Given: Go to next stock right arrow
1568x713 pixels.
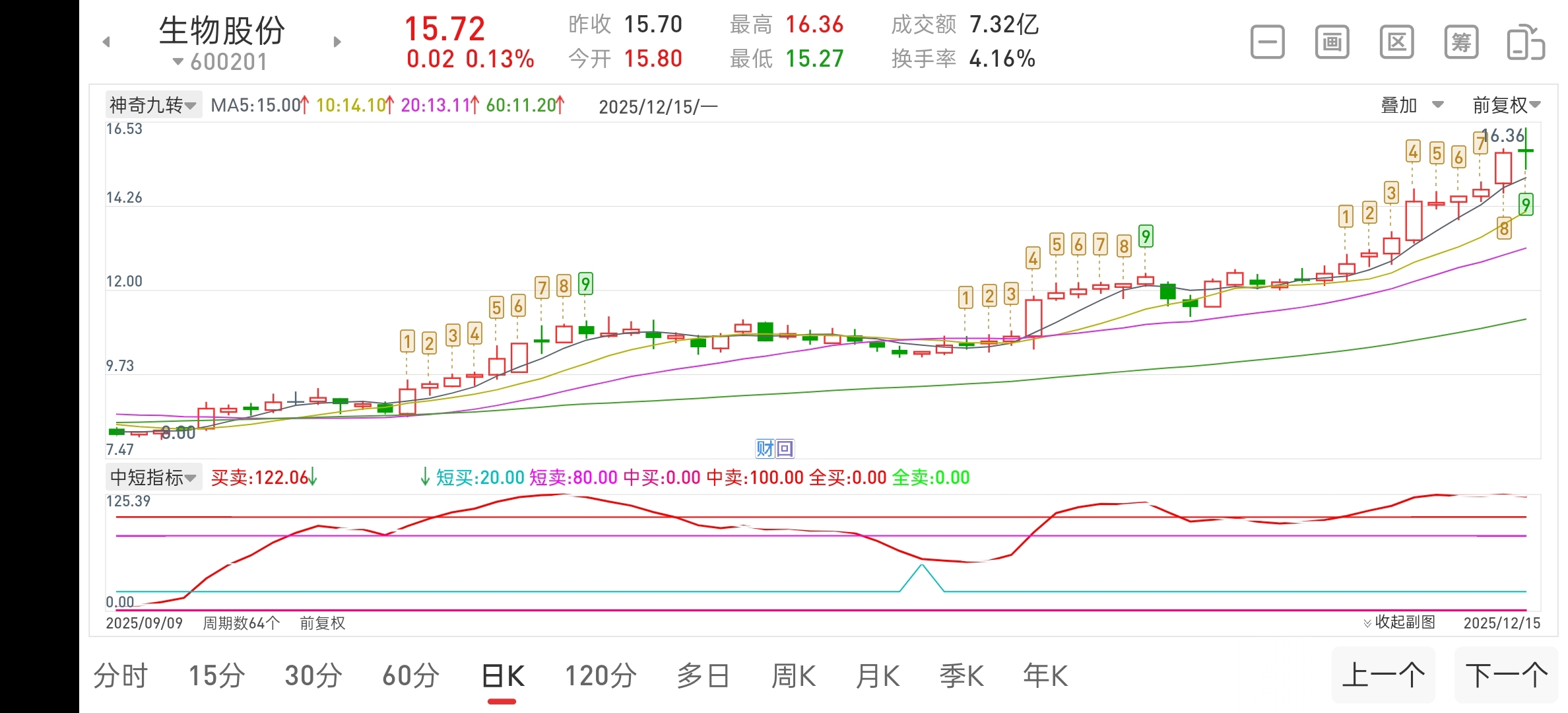Looking at the screenshot, I should pyautogui.click(x=337, y=42).
